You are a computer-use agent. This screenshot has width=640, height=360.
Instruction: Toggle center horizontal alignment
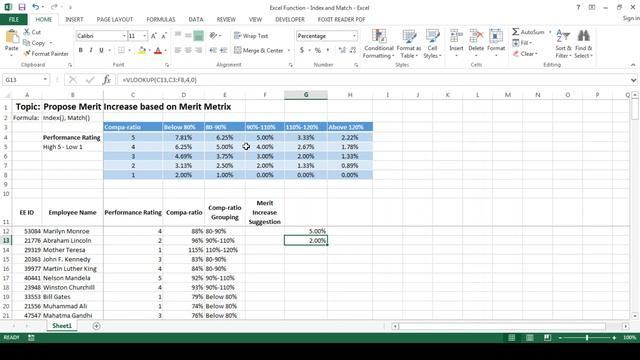click(188, 50)
